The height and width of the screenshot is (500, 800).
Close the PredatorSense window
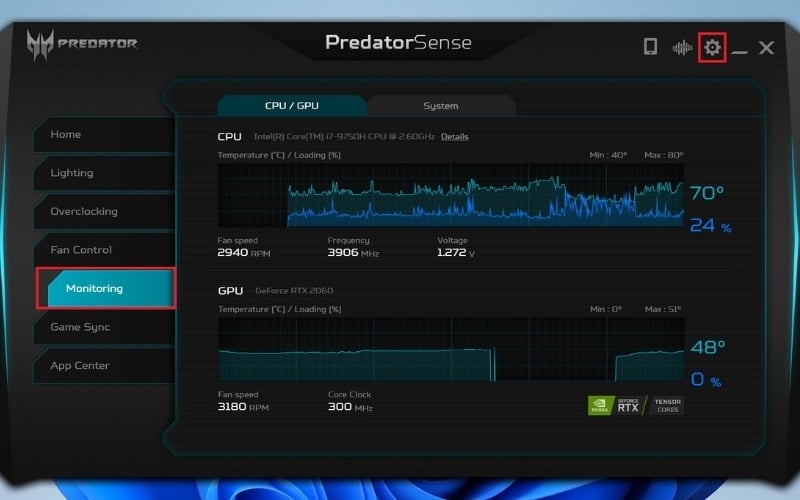[x=766, y=48]
